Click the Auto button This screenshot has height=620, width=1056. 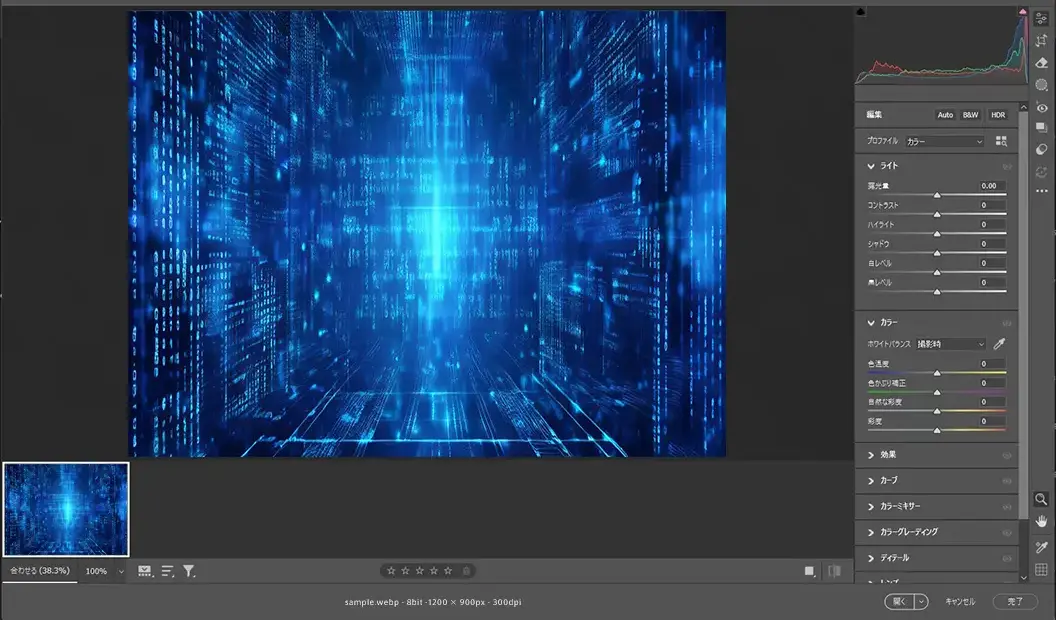pyautogui.click(x=945, y=115)
